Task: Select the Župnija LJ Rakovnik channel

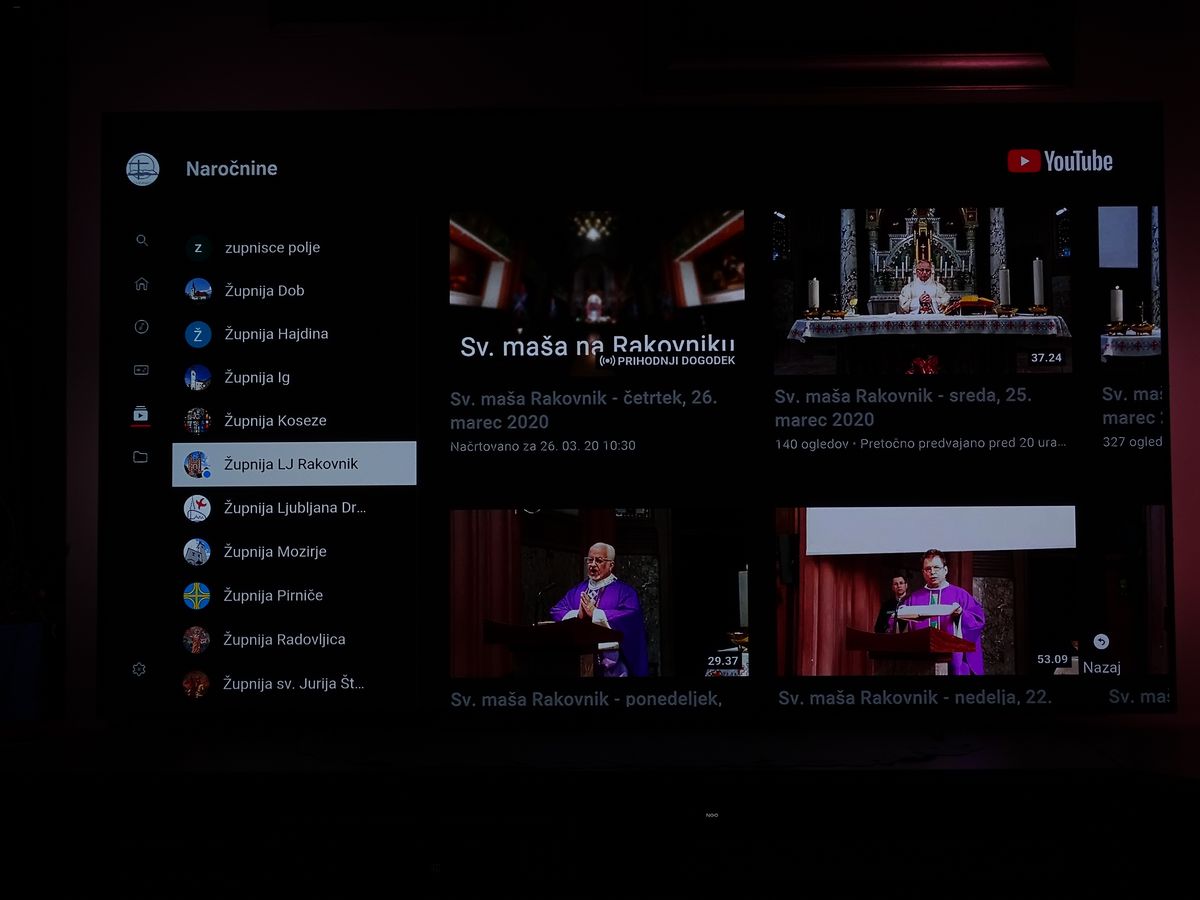Action: [x=294, y=464]
